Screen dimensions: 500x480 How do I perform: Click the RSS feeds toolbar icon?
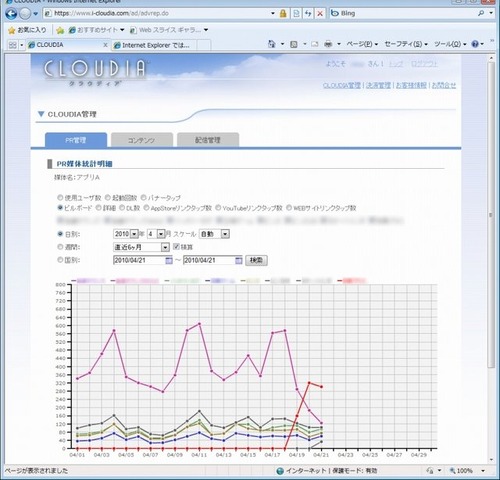294,44
